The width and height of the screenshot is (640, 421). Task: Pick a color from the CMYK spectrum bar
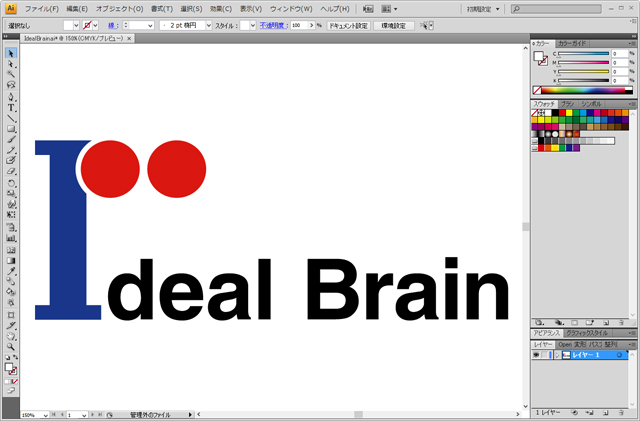pyautogui.click(x=585, y=91)
